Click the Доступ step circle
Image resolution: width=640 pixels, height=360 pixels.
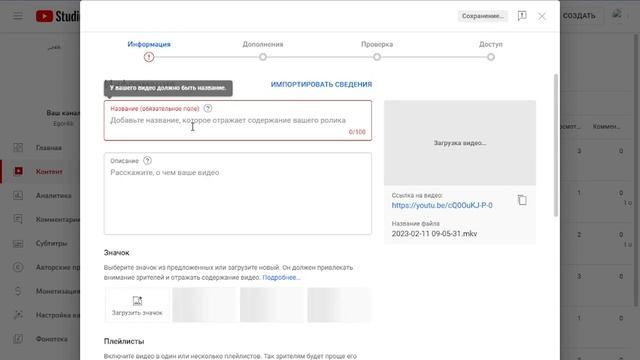coord(491,57)
